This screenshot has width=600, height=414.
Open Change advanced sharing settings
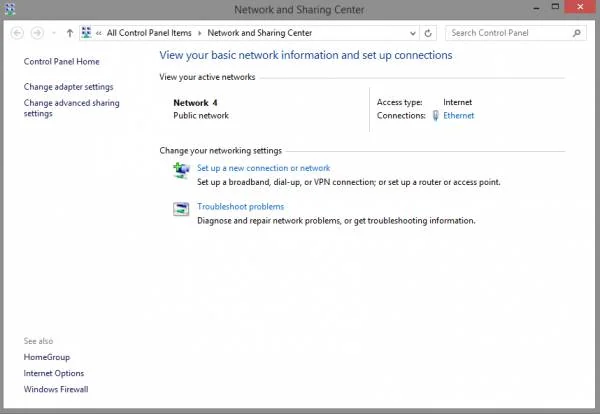coord(72,108)
